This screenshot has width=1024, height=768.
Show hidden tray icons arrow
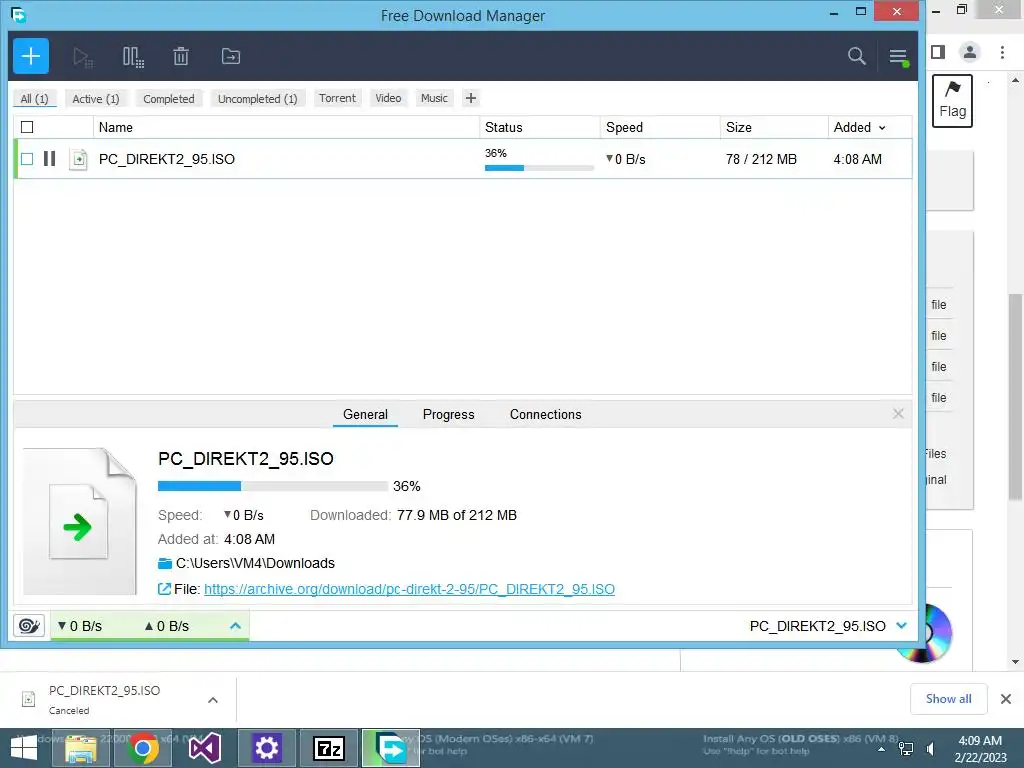pos(881,749)
